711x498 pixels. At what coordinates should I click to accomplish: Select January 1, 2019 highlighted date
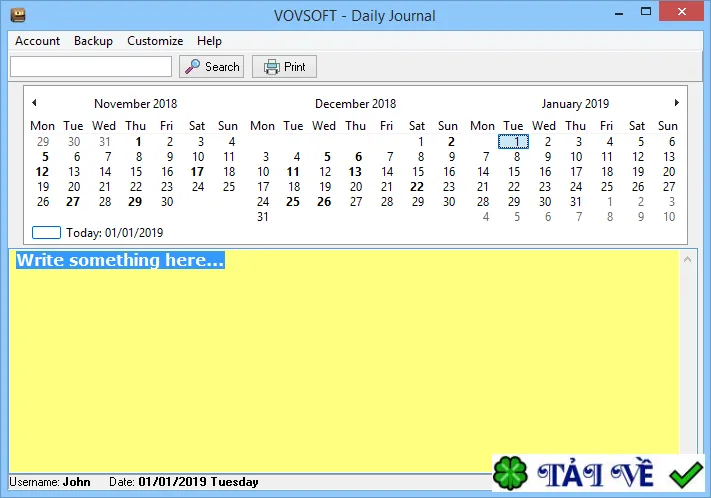513,142
